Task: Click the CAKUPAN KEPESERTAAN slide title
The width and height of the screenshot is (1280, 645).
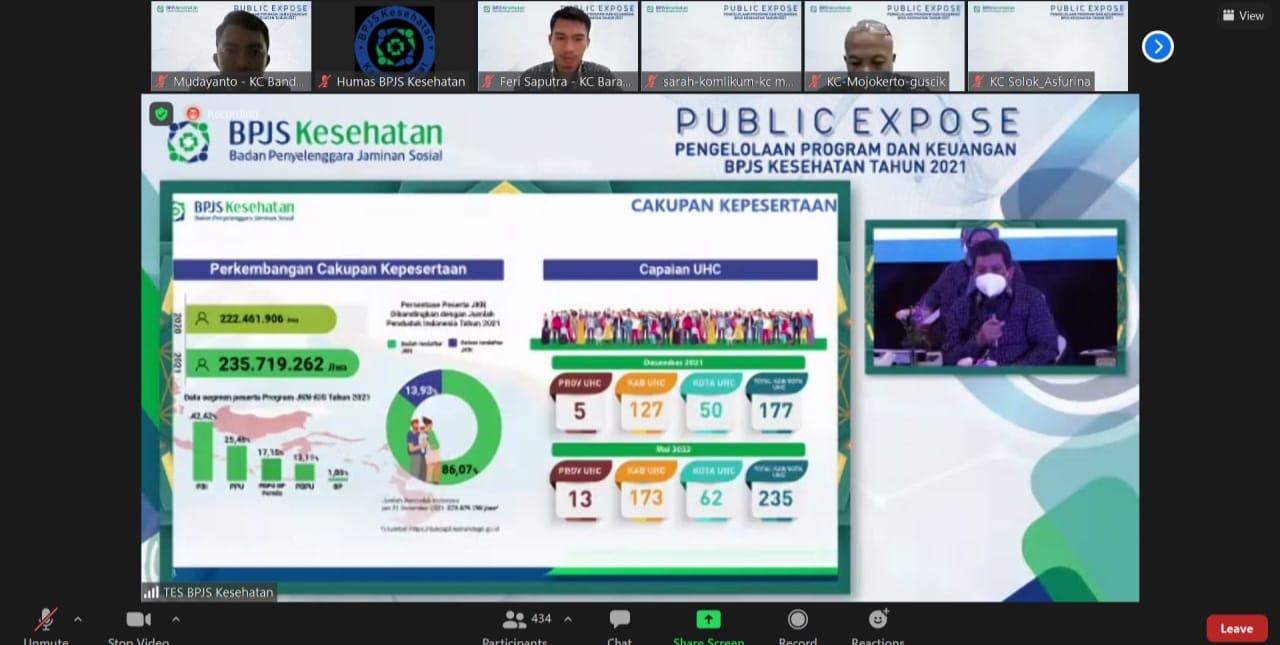Action: (733, 206)
